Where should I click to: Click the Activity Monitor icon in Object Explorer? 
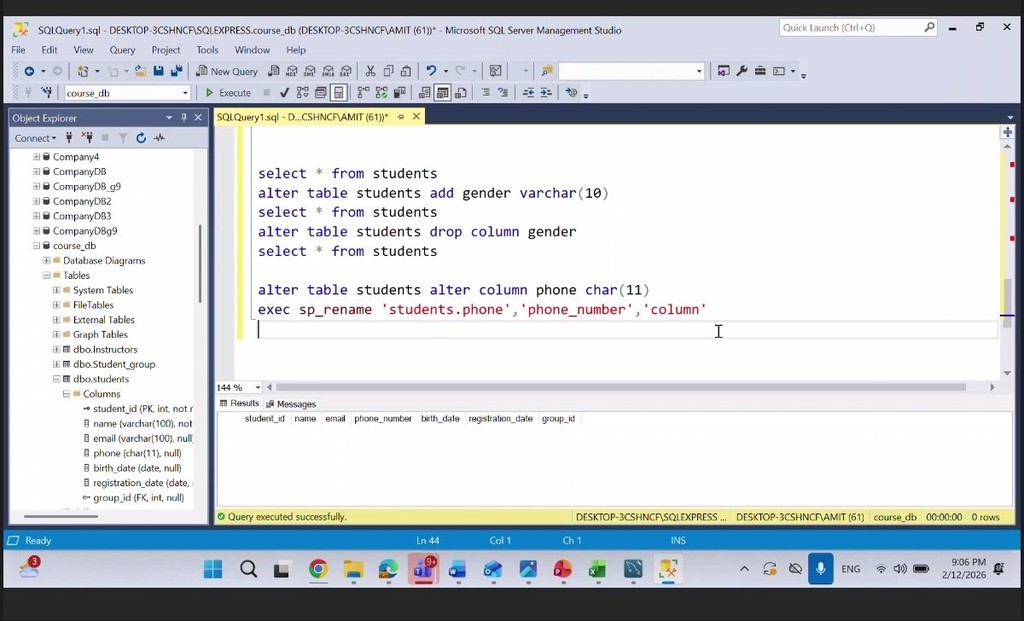pos(158,138)
